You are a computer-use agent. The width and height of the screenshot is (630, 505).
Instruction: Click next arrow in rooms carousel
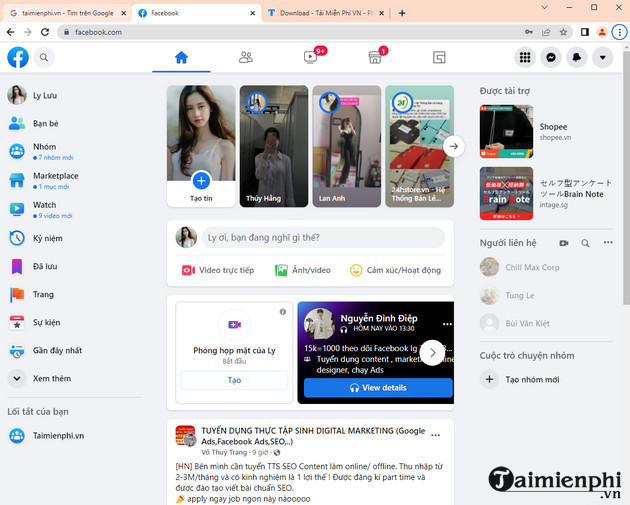click(x=432, y=353)
